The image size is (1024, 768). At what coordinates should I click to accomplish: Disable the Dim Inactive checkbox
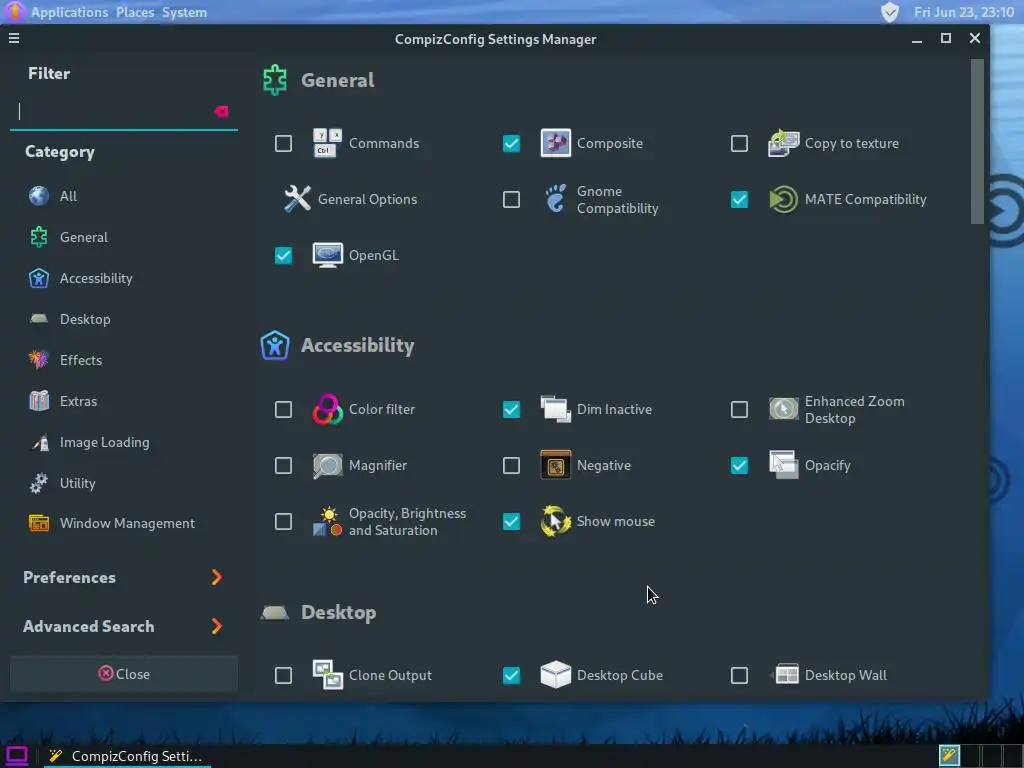[x=511, y=409]
